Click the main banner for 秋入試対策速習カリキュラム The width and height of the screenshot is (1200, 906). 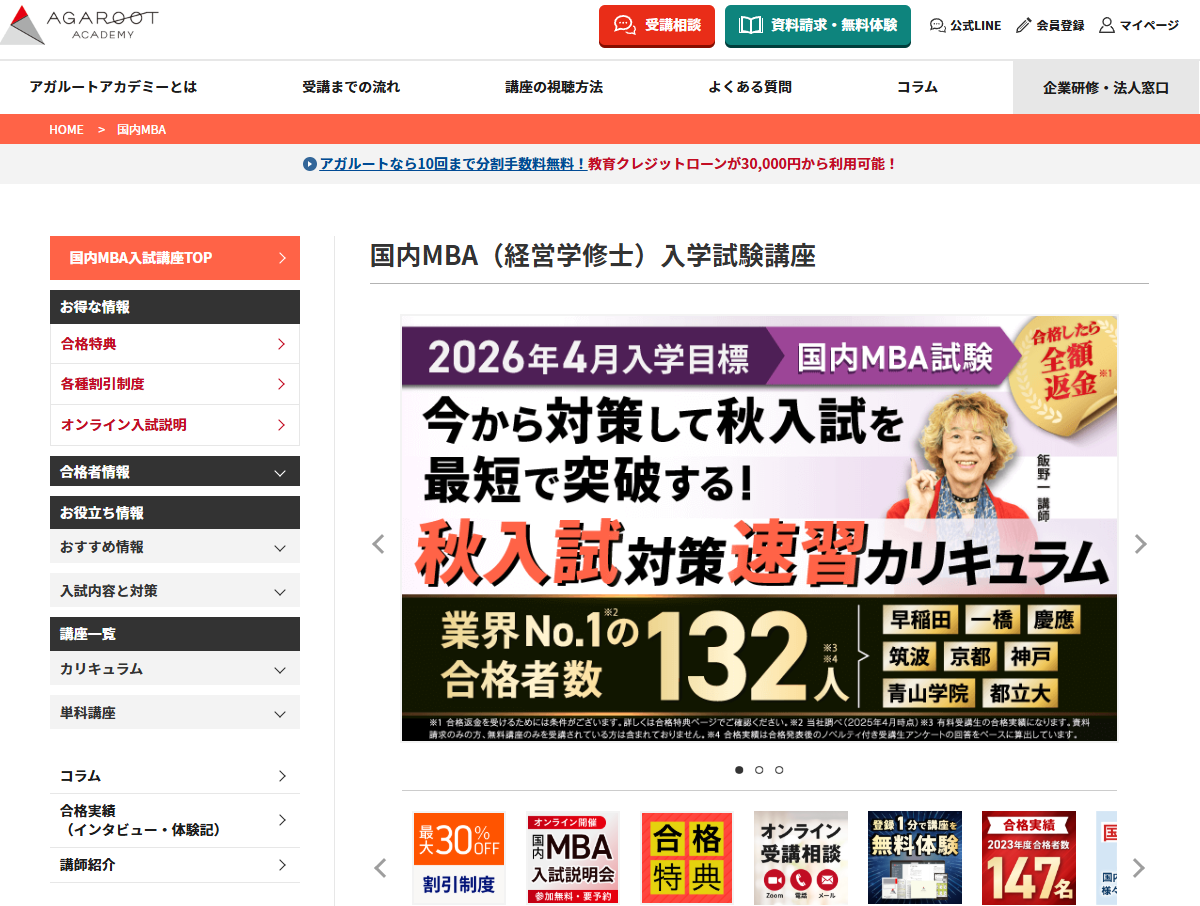759,528
